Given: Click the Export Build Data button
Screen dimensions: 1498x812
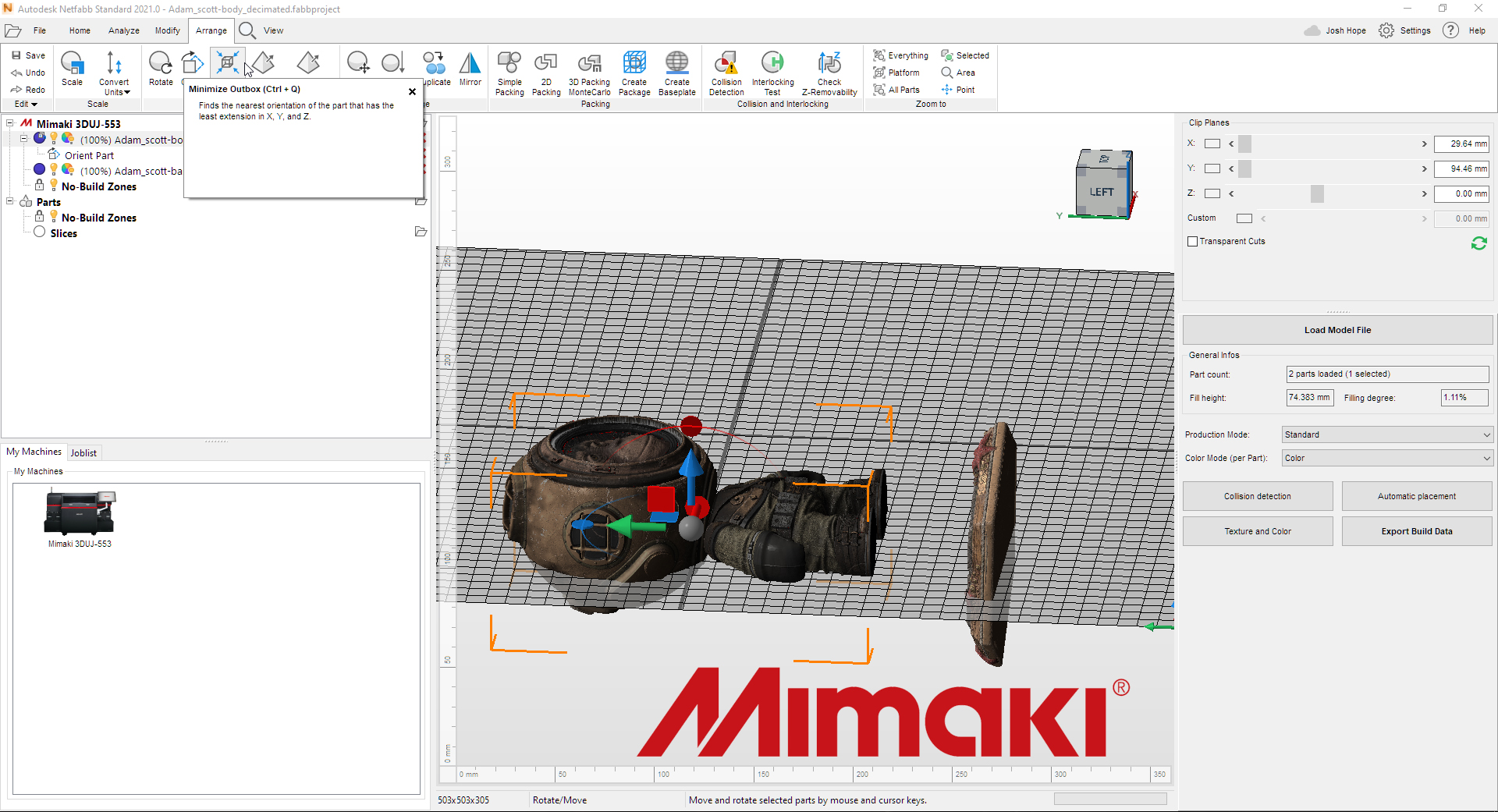Looking at the screenshot, I should click(1416, 531).
